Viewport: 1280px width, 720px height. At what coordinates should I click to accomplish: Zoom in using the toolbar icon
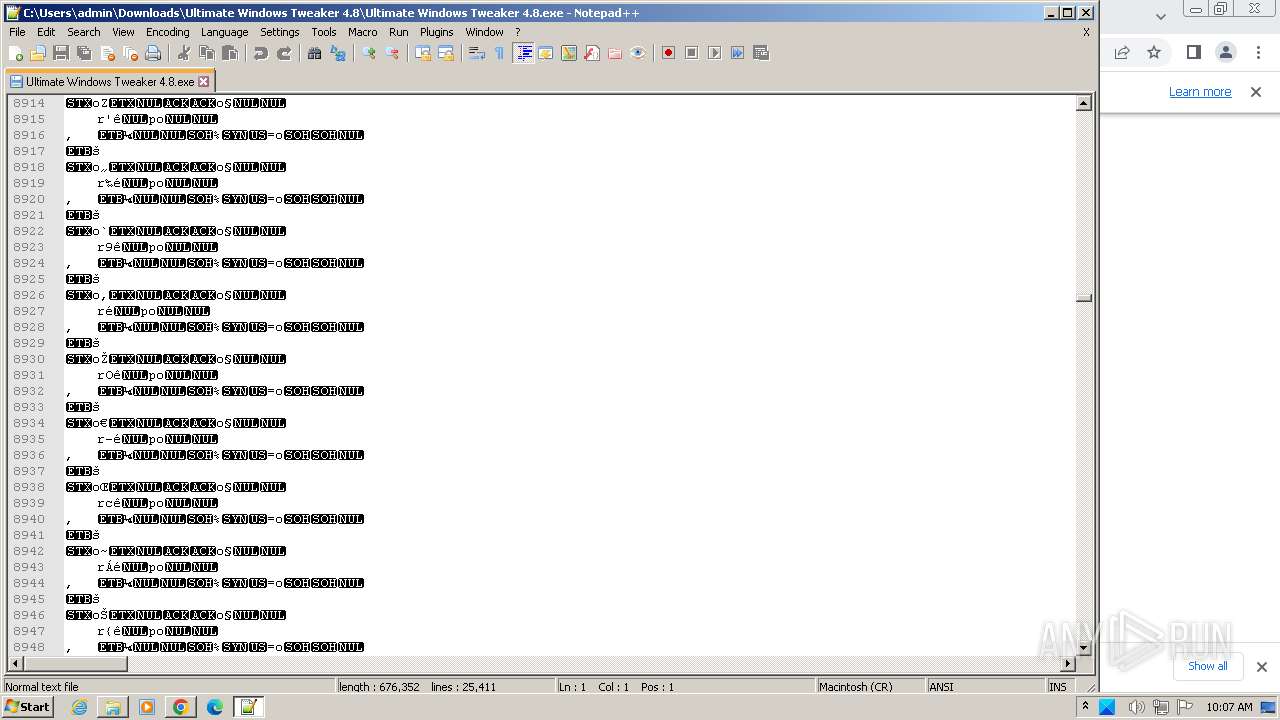[369, 53]
